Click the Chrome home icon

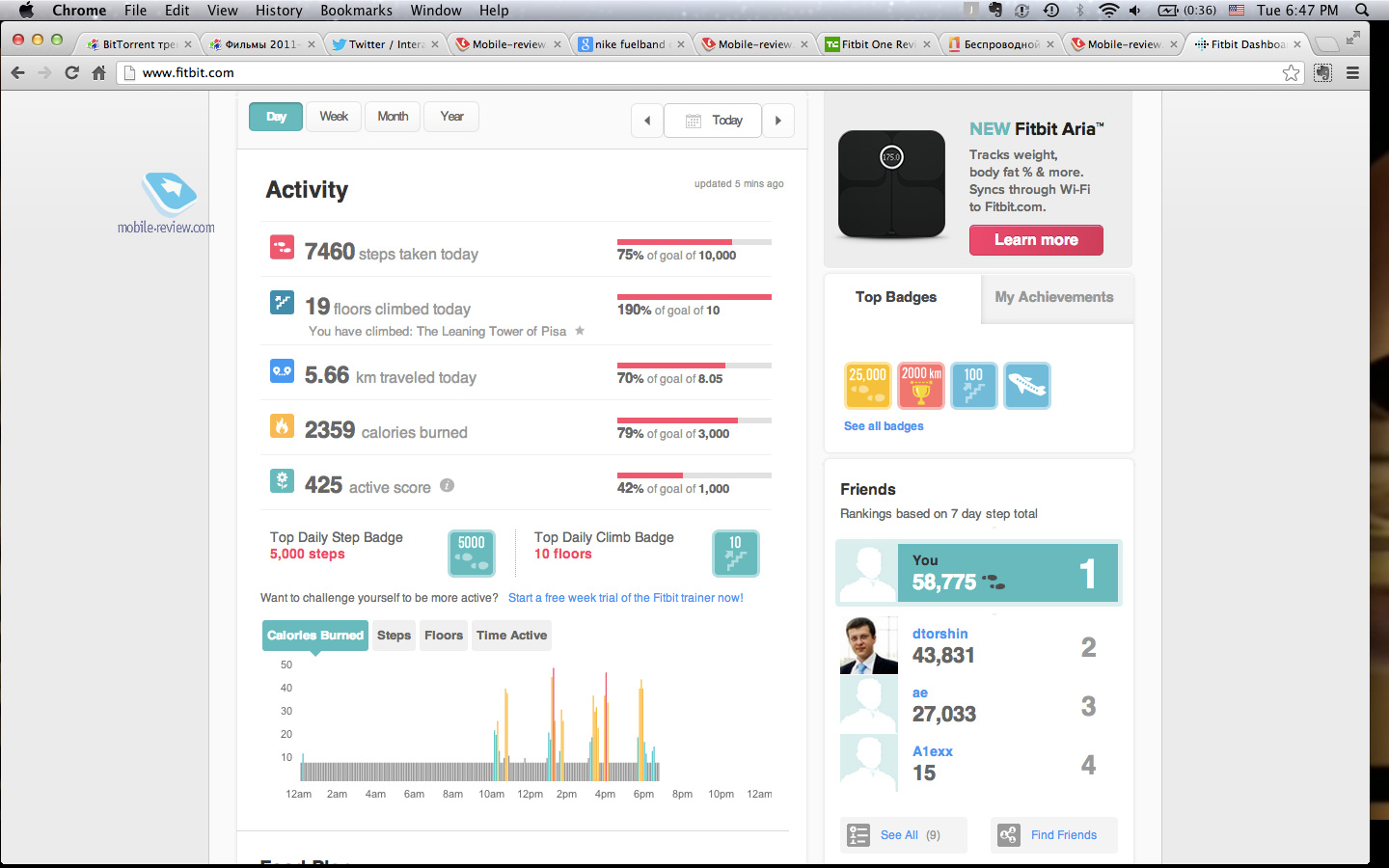click(x=98, y=72)
